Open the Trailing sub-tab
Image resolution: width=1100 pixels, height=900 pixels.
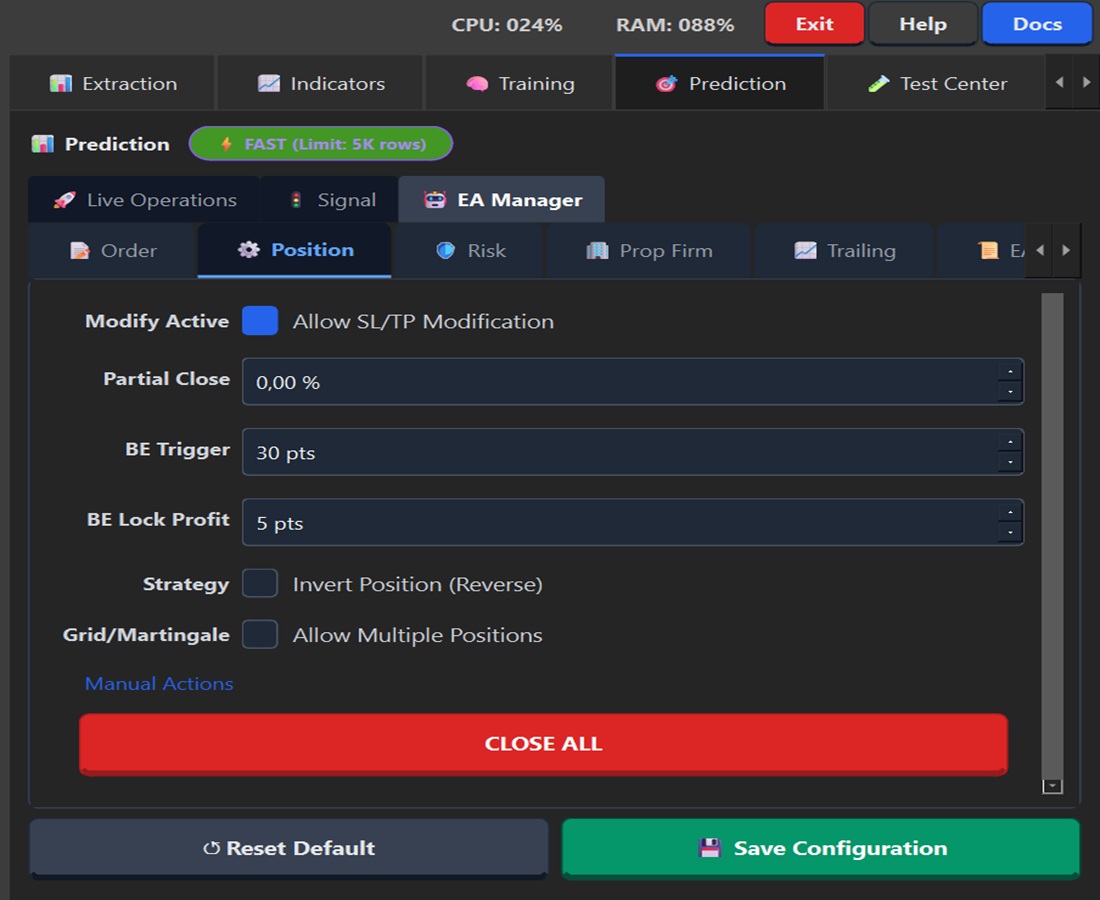click(844, 251)
